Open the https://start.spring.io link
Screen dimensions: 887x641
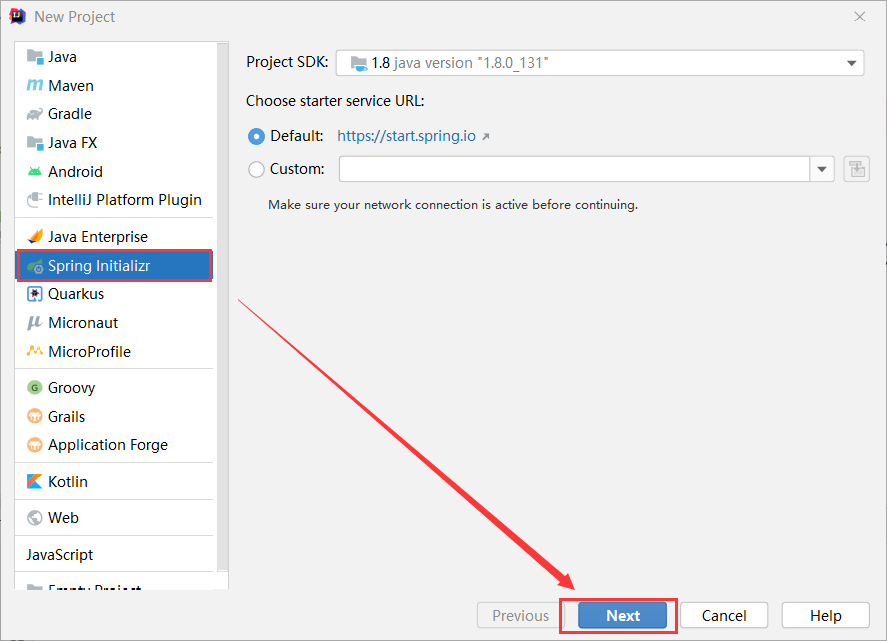coord(406,136)
